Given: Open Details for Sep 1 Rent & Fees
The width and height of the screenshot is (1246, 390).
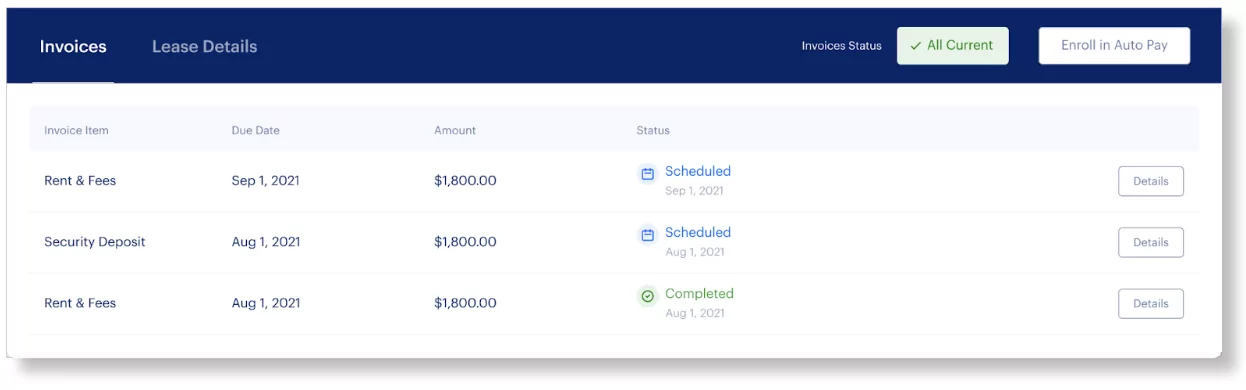Looking at the screenshot, I should pyautogui.click(x=1150, y=181).
